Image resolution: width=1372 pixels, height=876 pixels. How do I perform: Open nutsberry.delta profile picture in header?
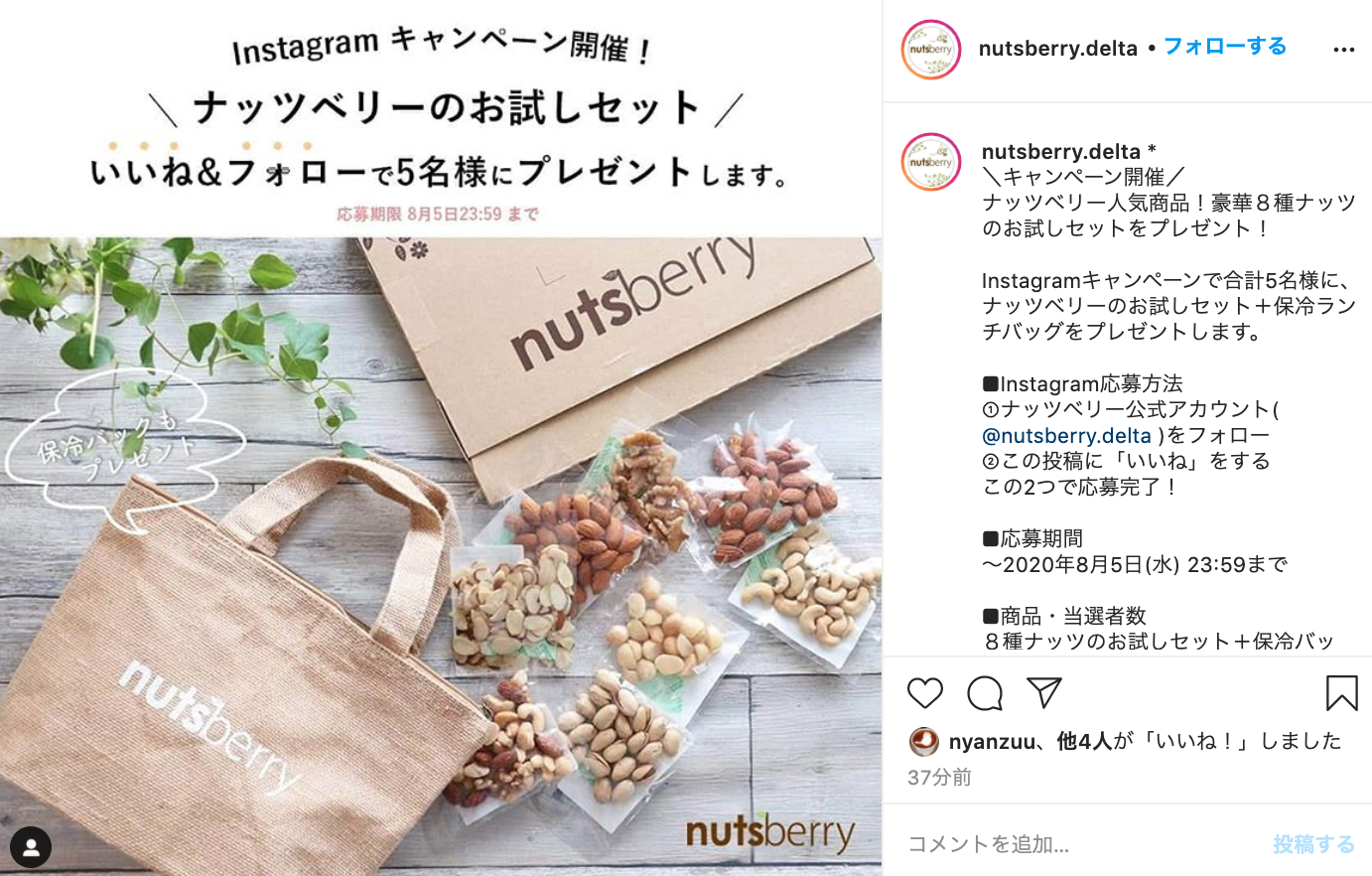(931, 50)
